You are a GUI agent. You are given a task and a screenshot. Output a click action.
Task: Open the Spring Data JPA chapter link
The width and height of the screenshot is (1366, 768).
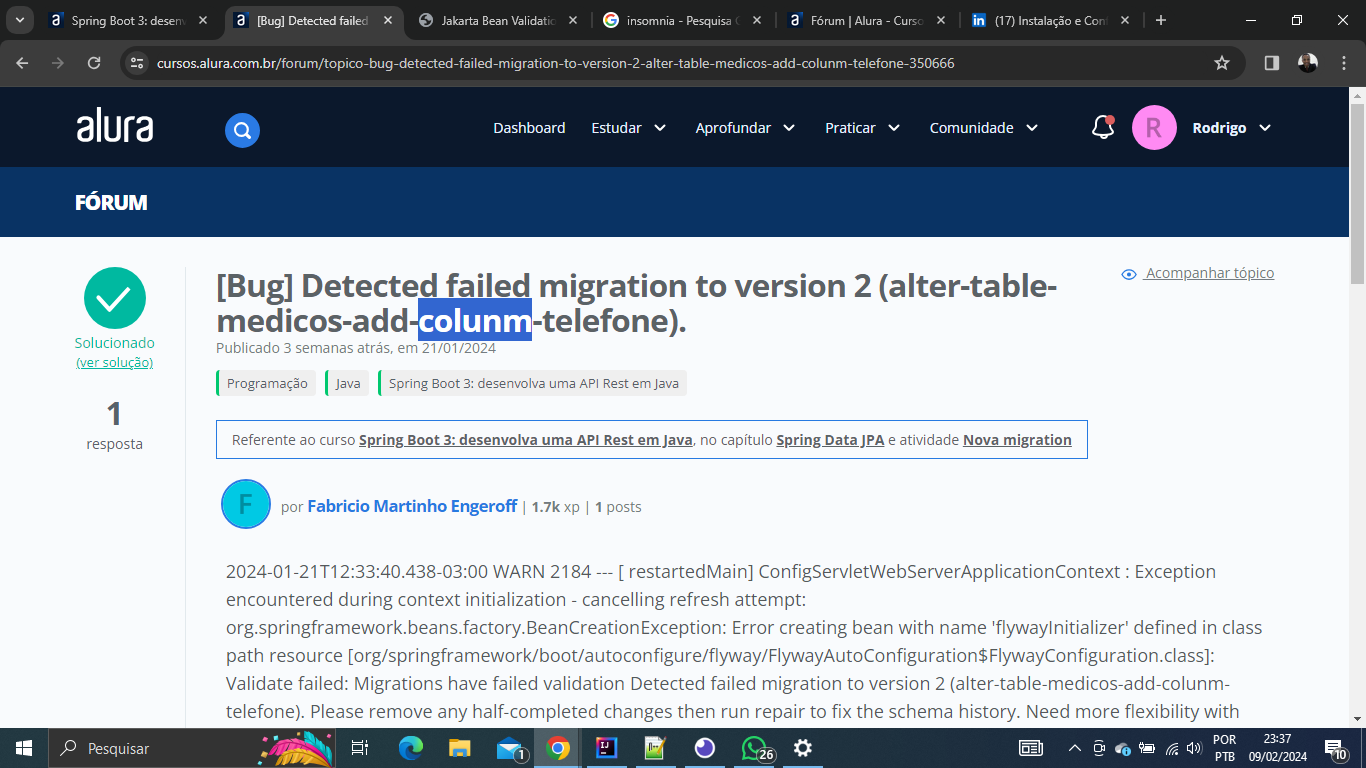830,440
